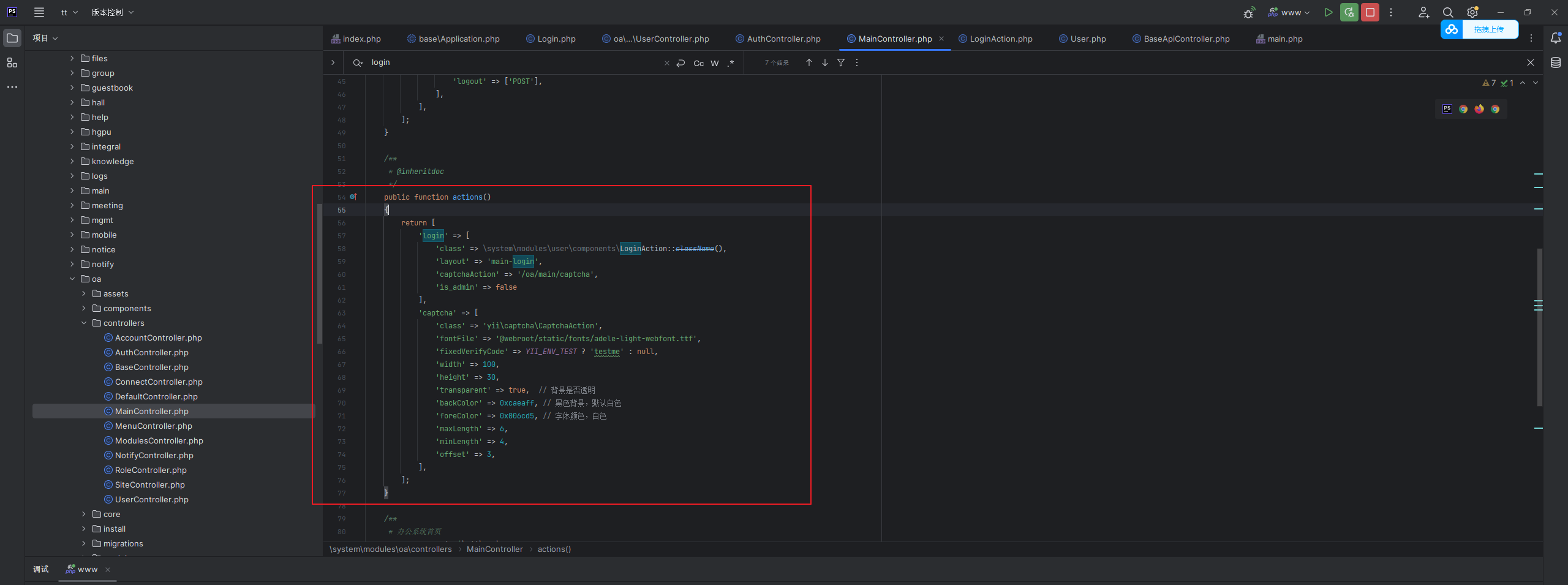The width and height of the screenshot is (1568, 585).
Task: Open the notifications bell
Action: [1556, 38]
